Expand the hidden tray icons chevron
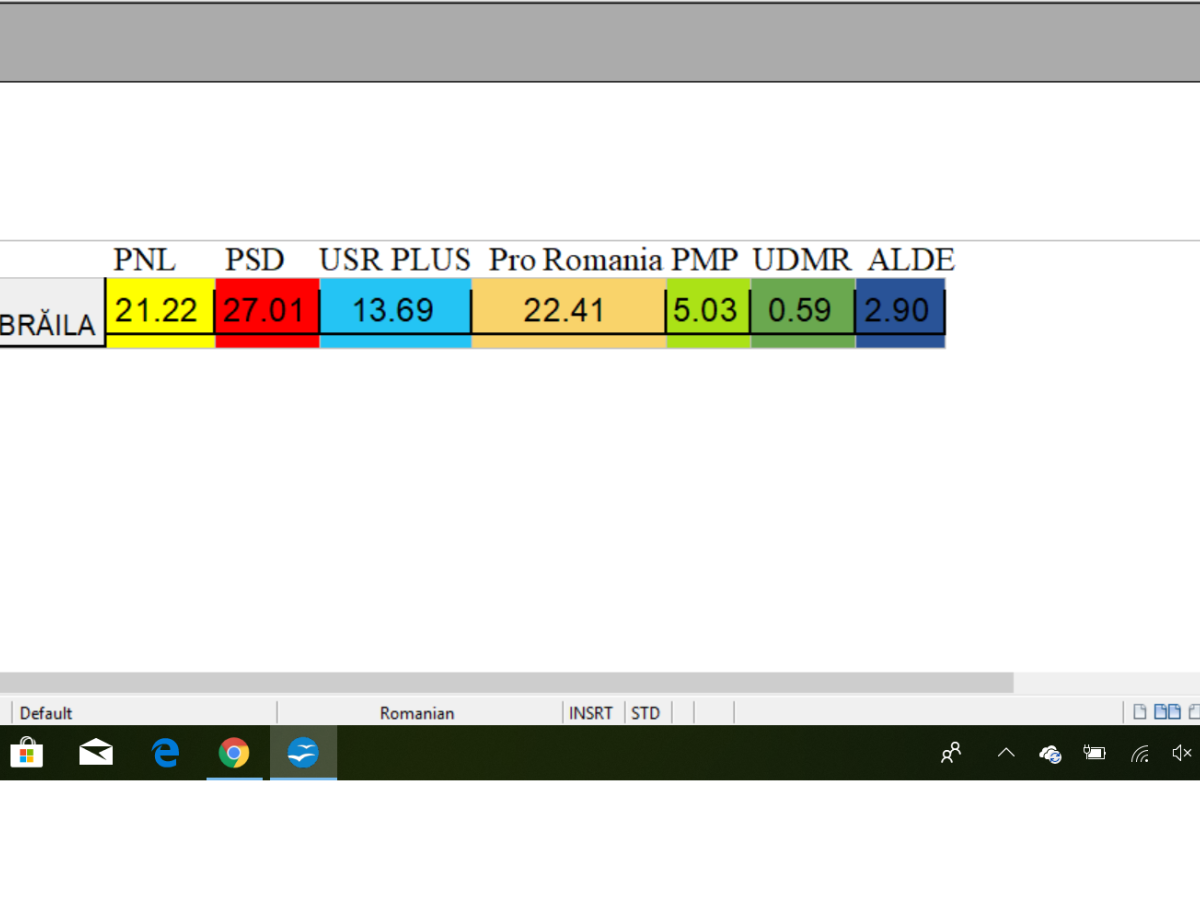This screenshot has width=1200, height=900. pos(1006,753)
